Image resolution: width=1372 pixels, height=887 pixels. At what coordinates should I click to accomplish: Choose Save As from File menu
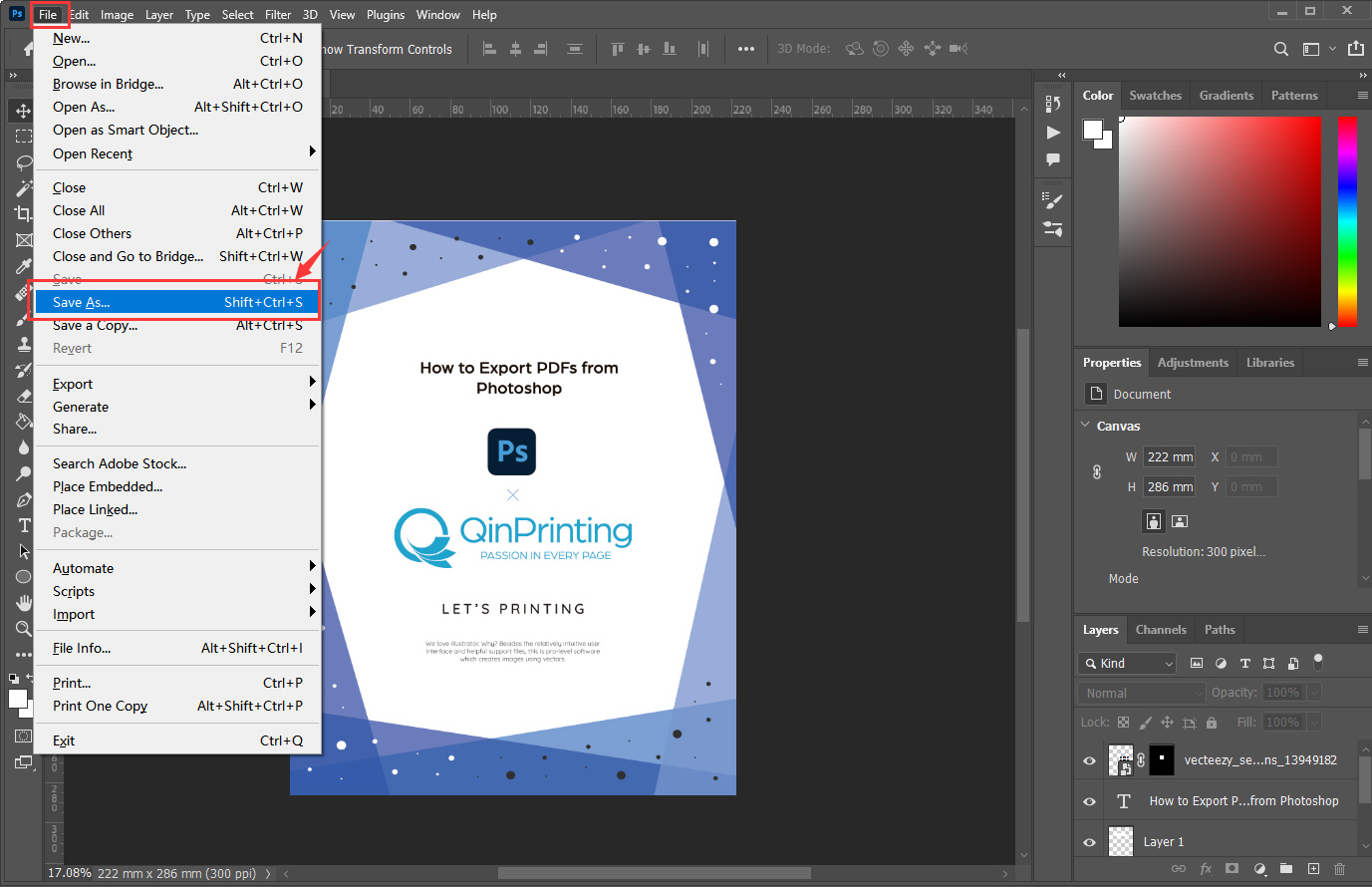(x=177, y=302)
